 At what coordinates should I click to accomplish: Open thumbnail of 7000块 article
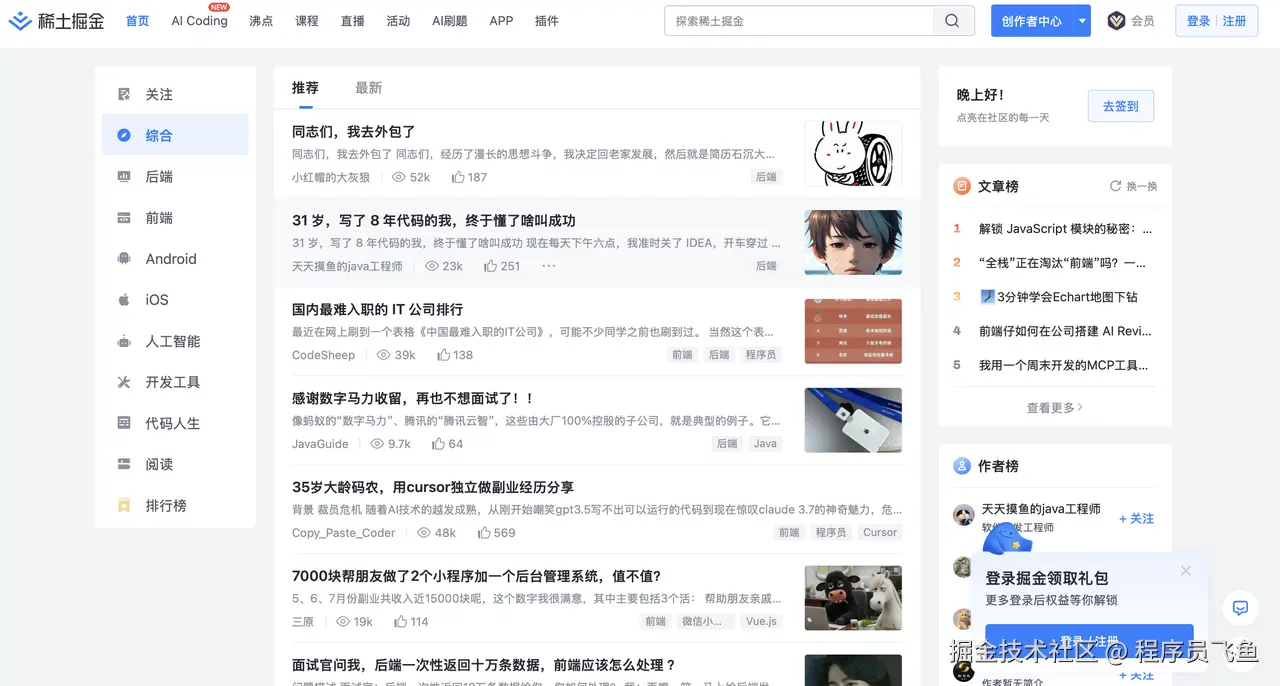click(853, 598)
